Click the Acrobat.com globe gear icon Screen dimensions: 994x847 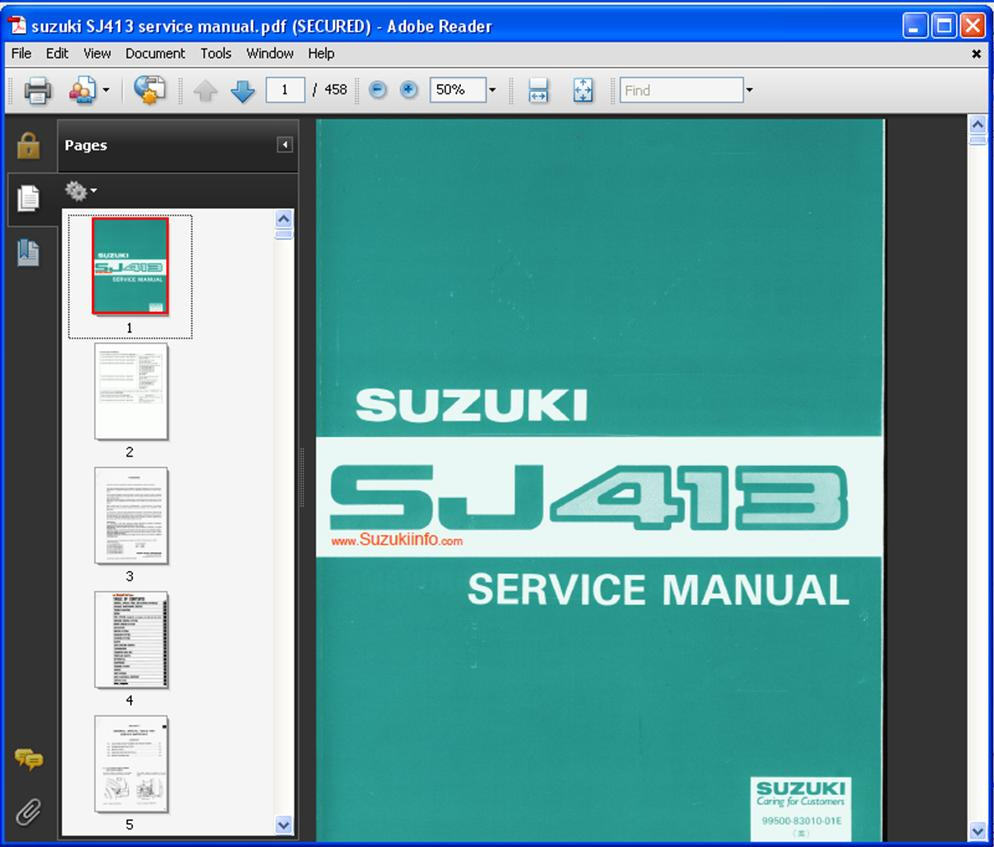[x=150, y=90]
